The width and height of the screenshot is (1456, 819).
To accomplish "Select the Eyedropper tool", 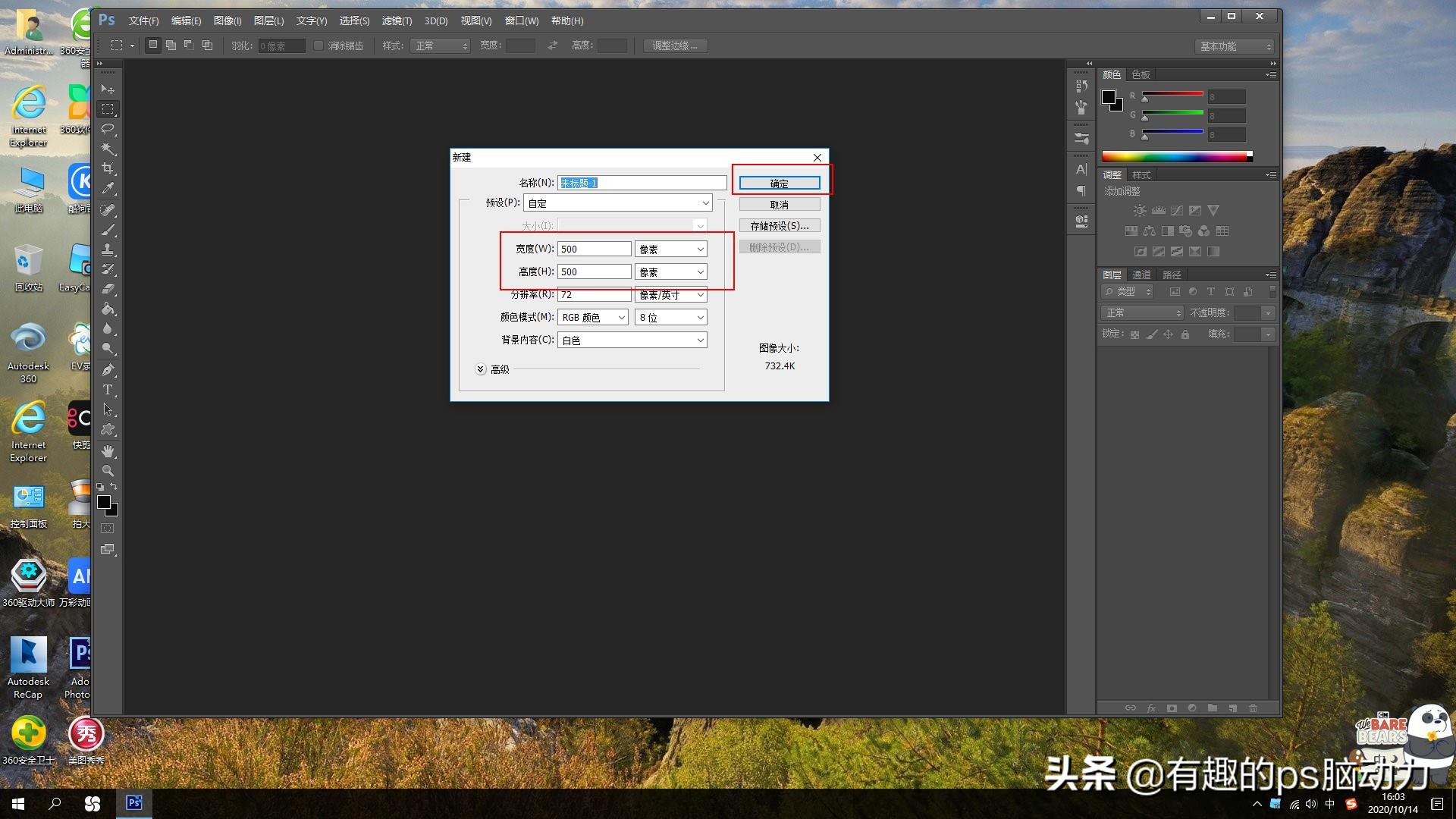I will coord(108,188).
